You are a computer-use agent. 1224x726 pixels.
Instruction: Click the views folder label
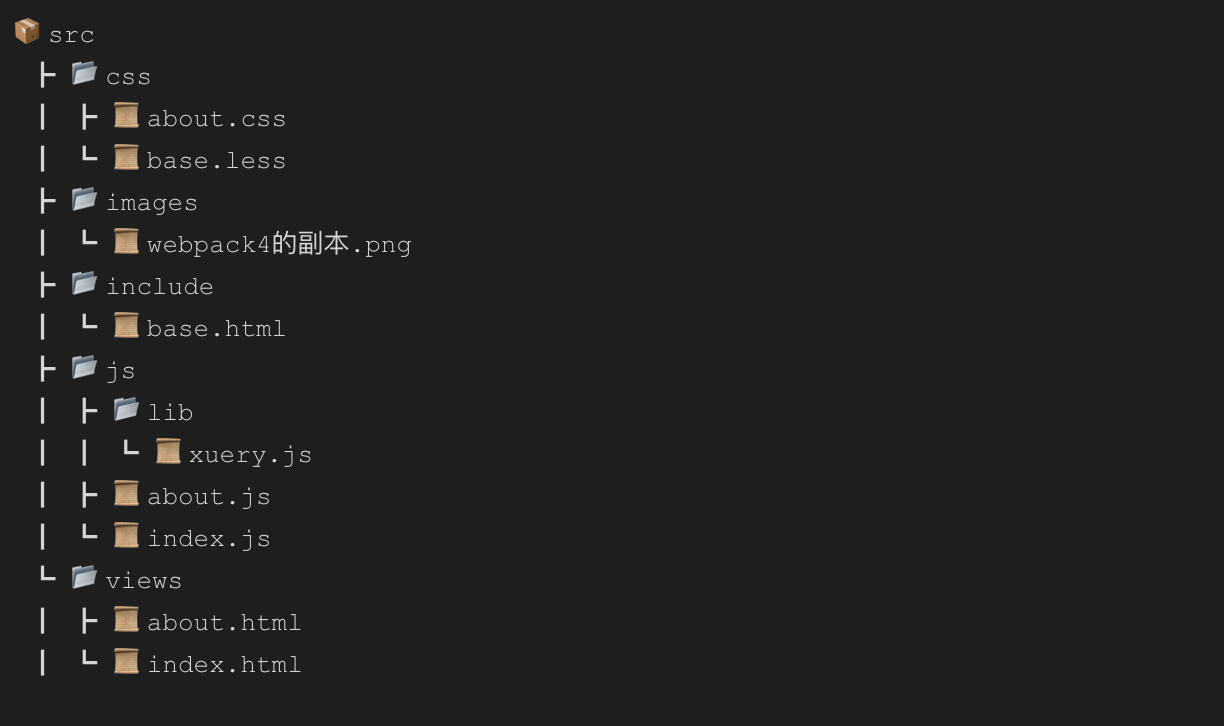144,581
